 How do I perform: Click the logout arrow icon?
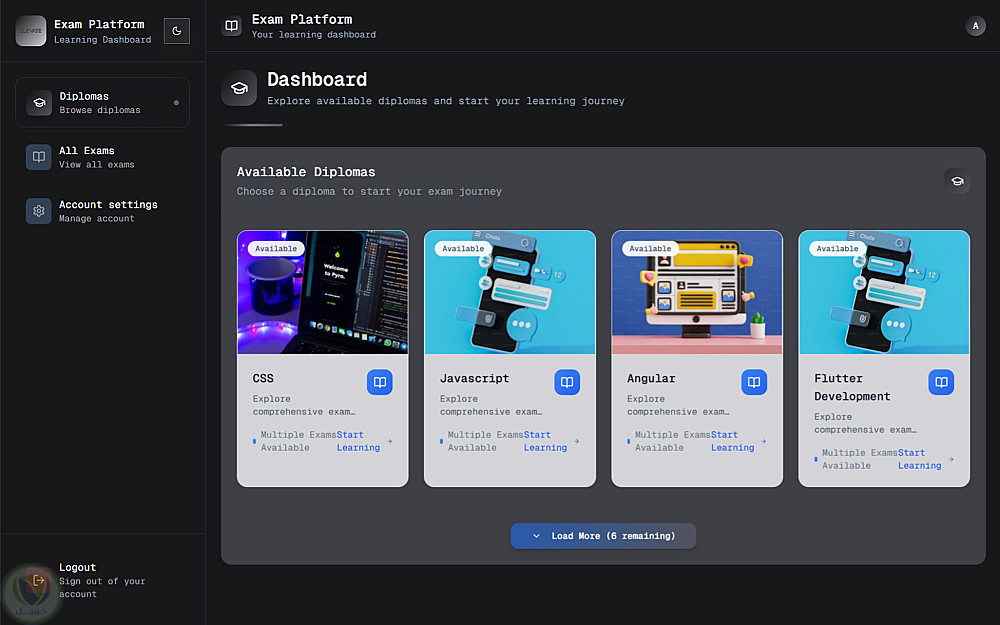tap(39, 580)
